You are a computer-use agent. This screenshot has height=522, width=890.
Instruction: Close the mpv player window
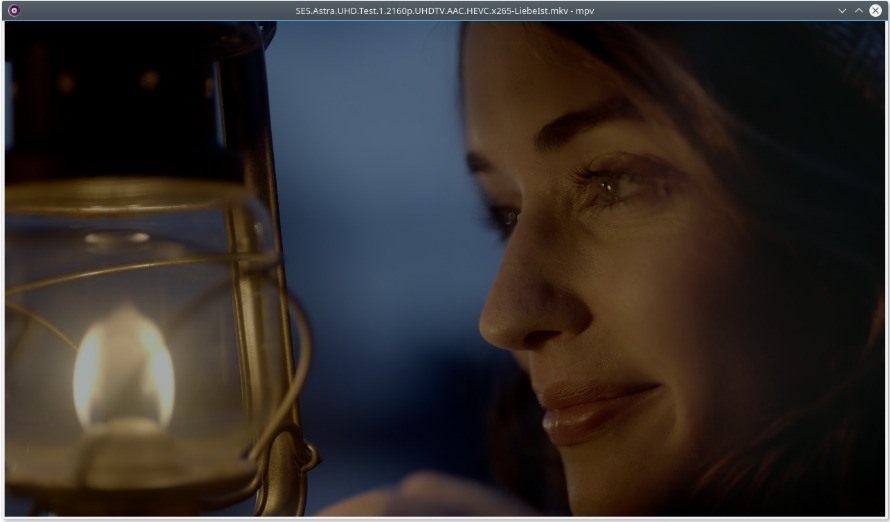point(876,10)
